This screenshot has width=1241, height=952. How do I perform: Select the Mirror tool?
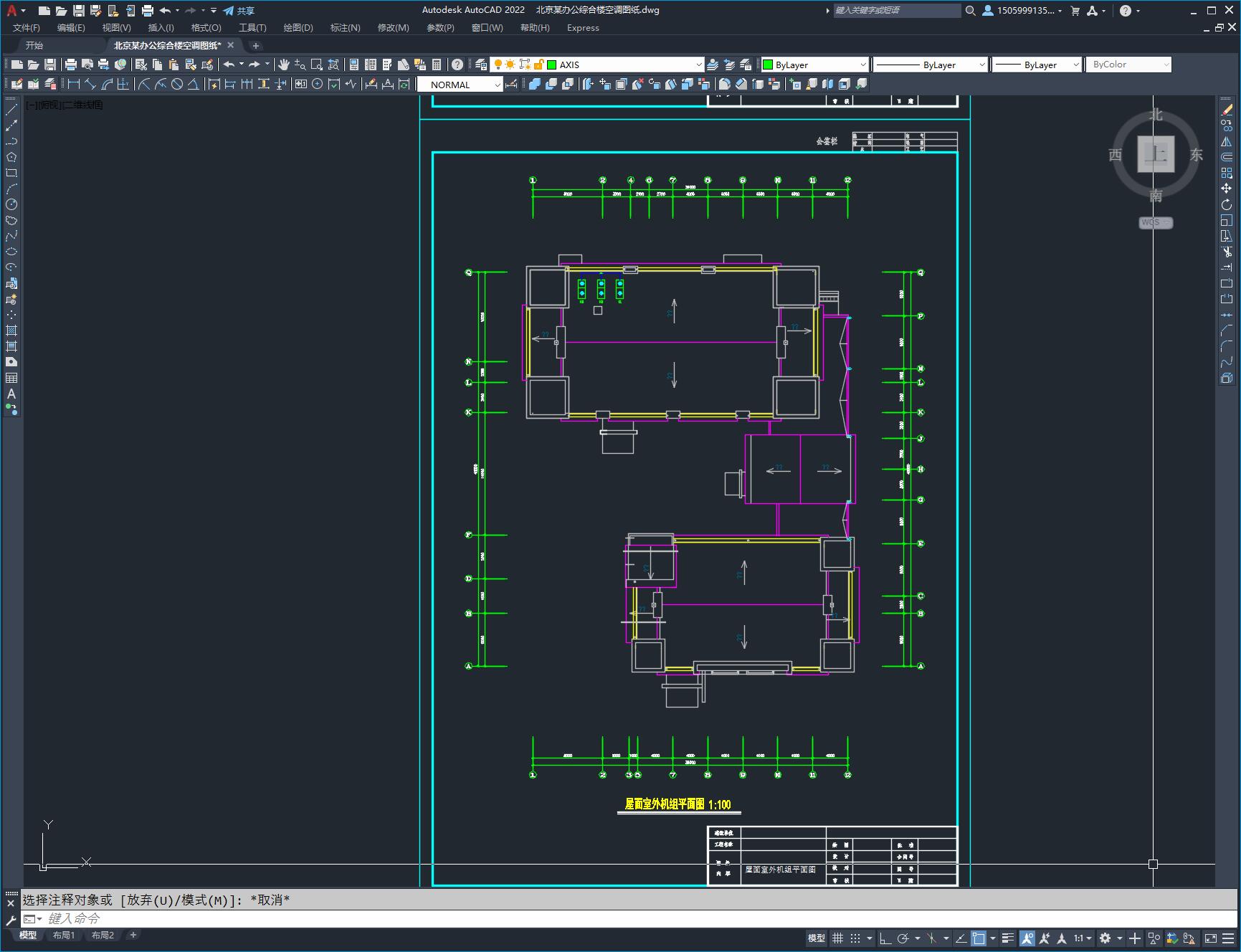point(1227,141)
